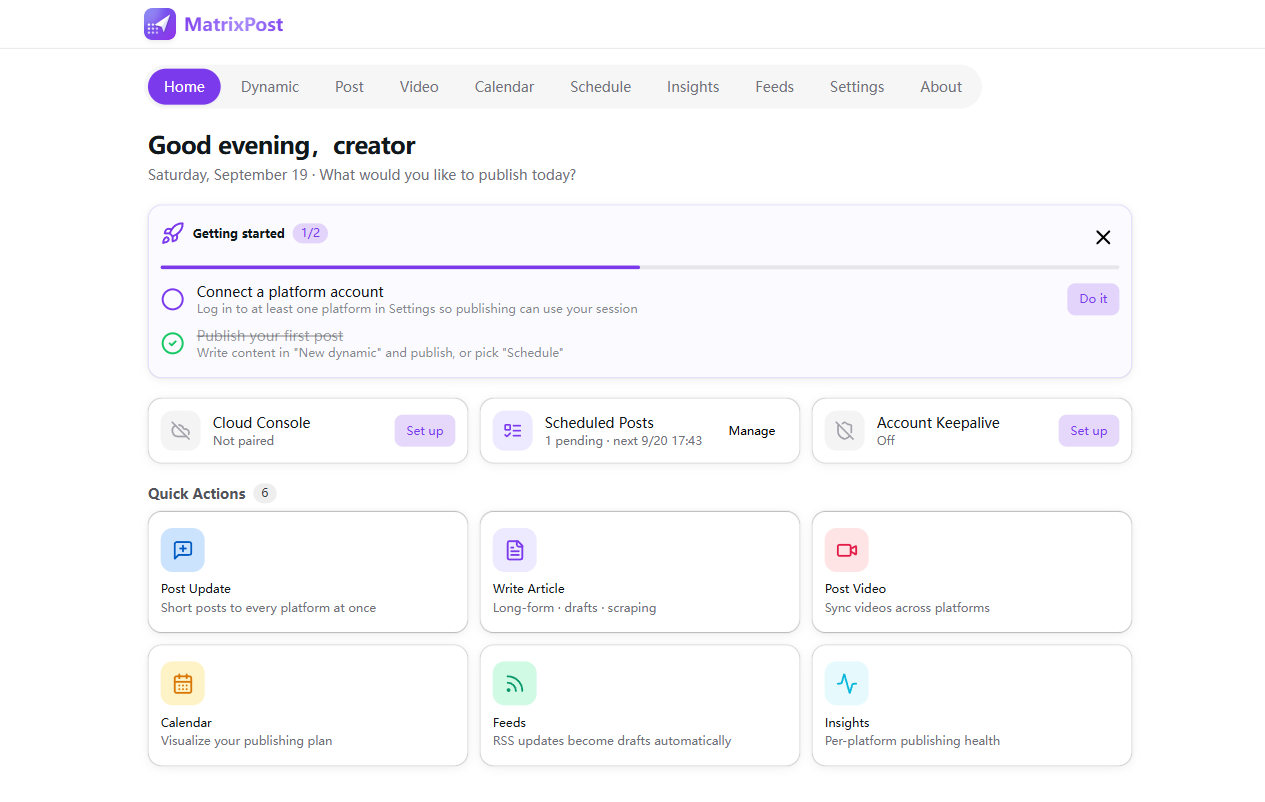Click the Insights pulse icon
This screenshot has width=1265, height=802.
click(847, 683)
